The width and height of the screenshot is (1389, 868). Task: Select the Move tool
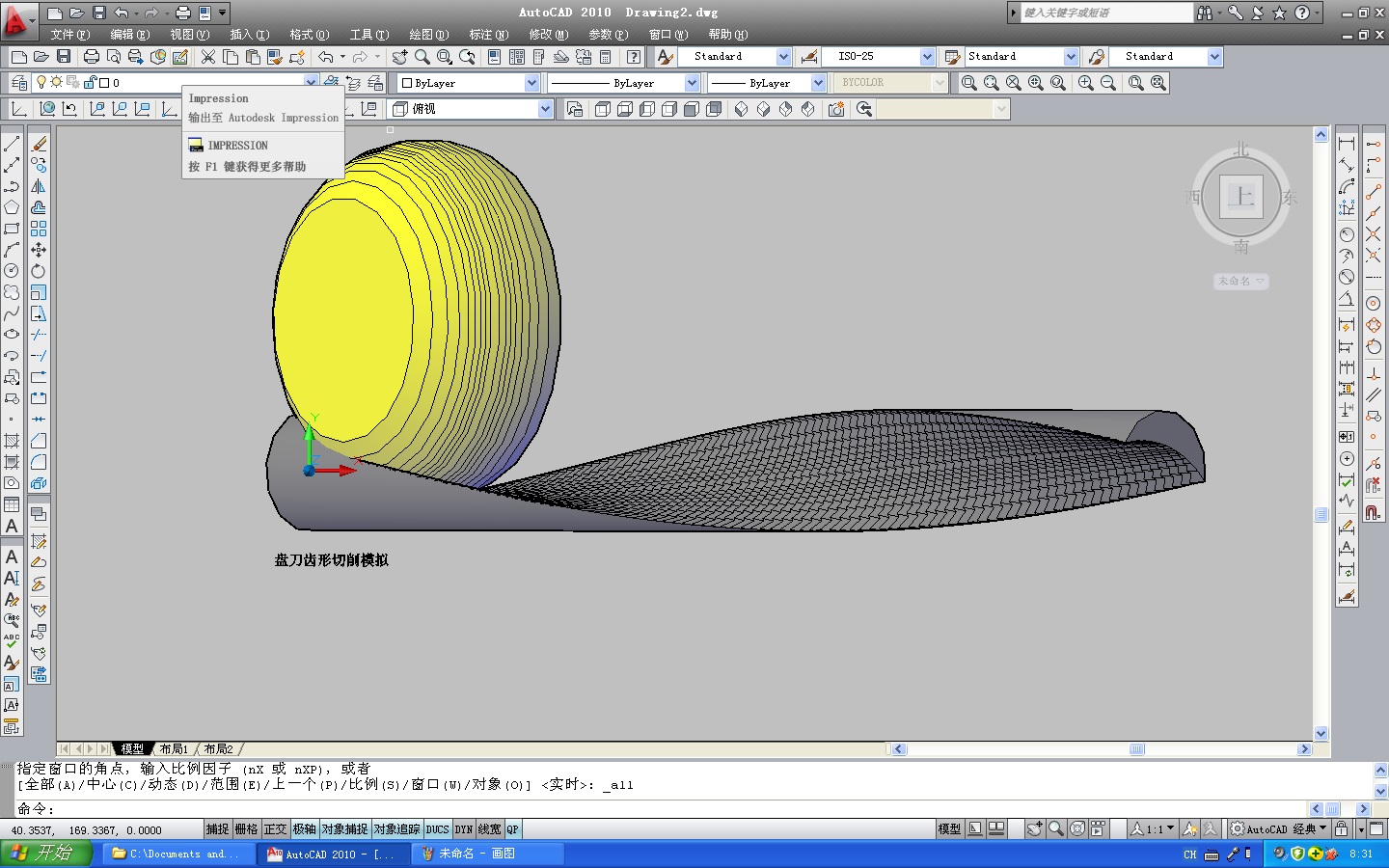click(x=39, y=250)
